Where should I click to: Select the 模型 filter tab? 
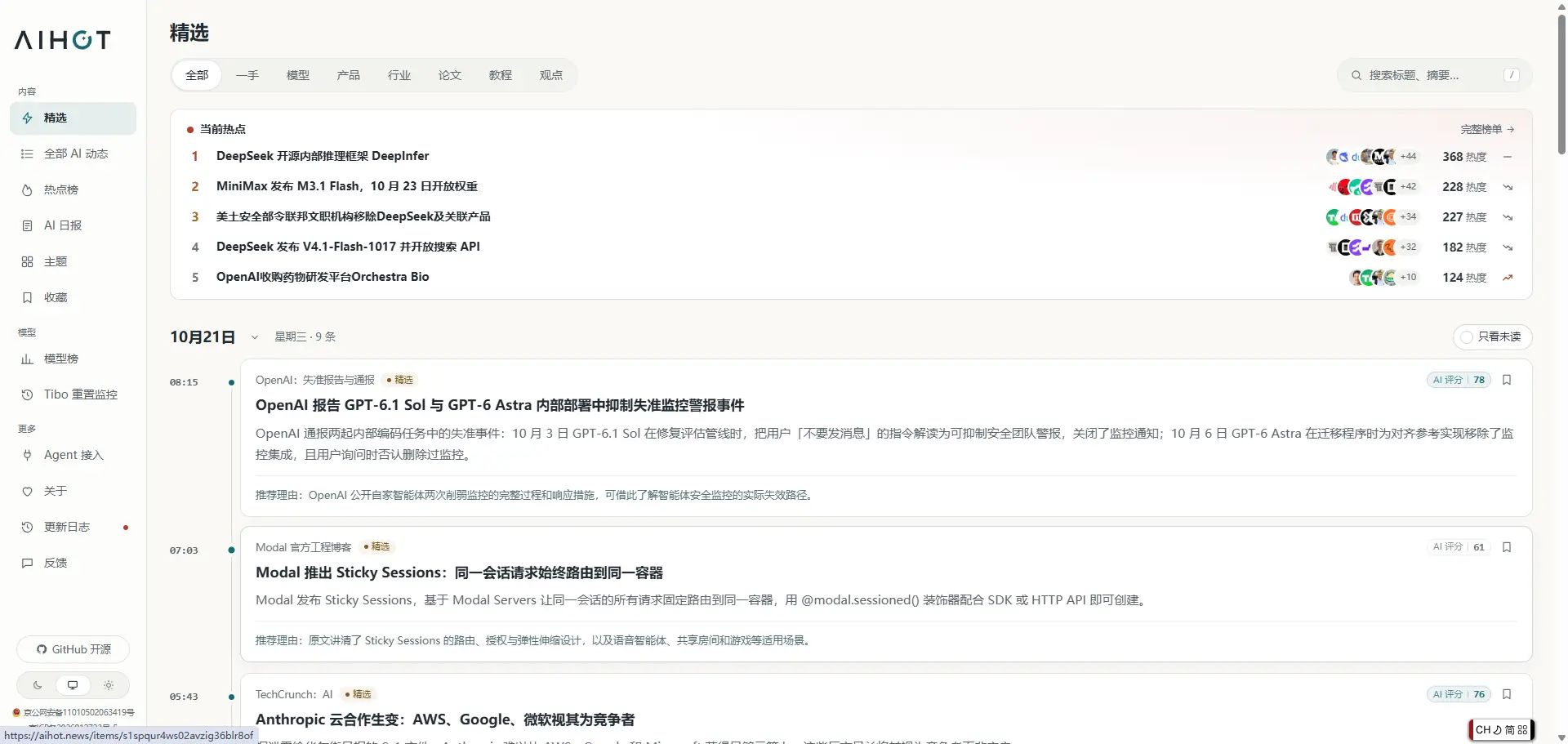tap(298, 75)
